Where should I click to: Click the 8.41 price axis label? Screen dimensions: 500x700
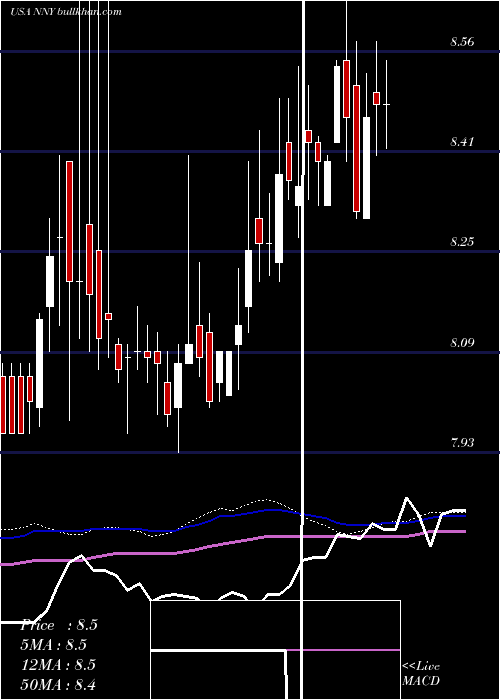pos(462,142)
